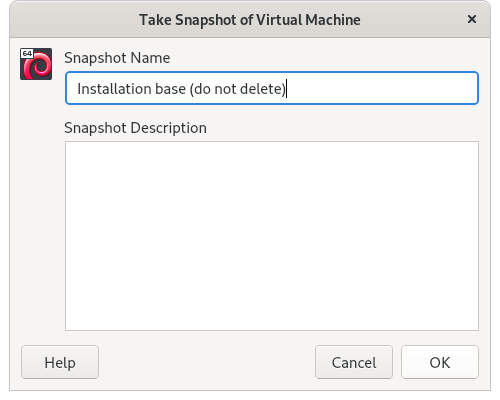Screen dimensions: 500x400
Task: Click the empty dialog space between Help and Cancel
Action: coord(207,362)
